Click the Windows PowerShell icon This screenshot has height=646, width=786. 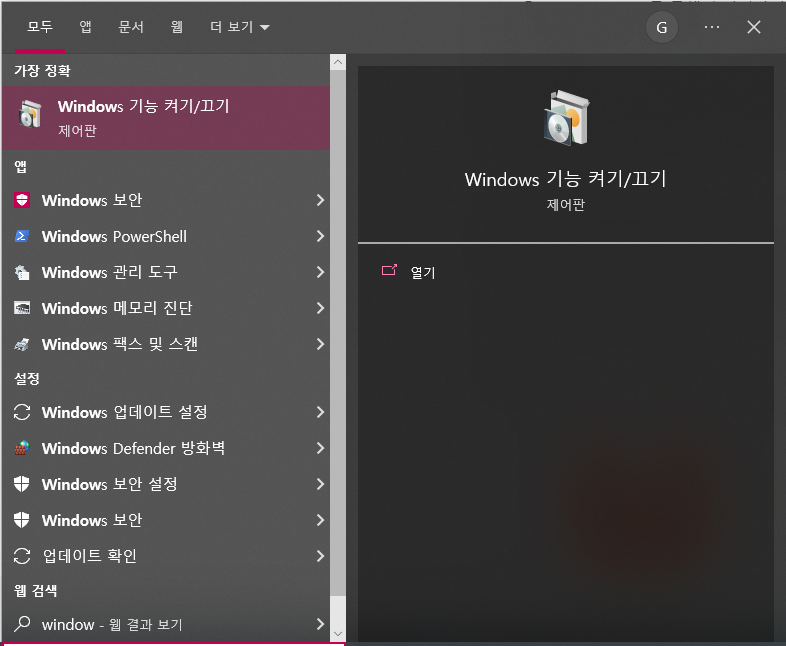pyautogui.click(x=22, y=236)
